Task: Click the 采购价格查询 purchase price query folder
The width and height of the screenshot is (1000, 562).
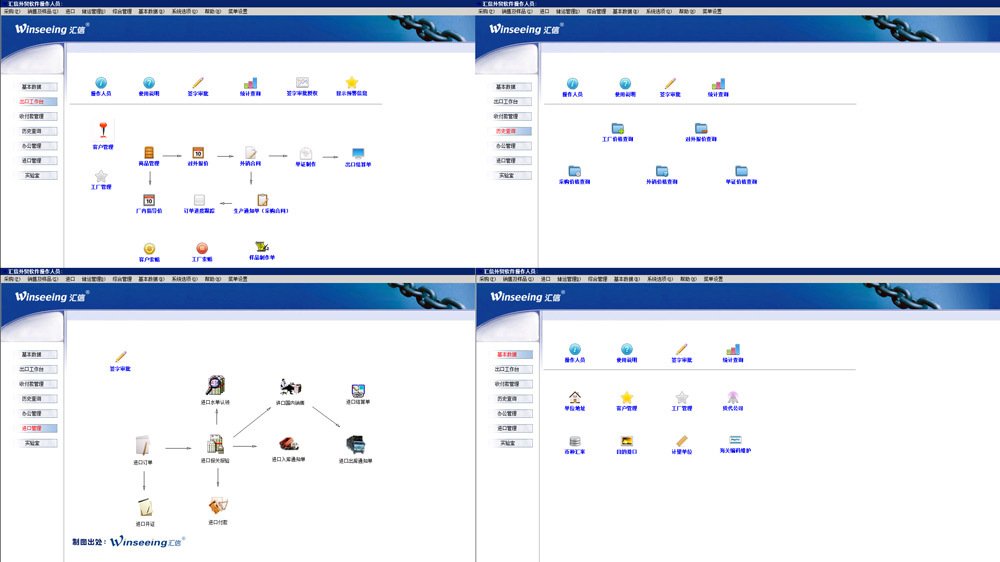Action: 574,172
